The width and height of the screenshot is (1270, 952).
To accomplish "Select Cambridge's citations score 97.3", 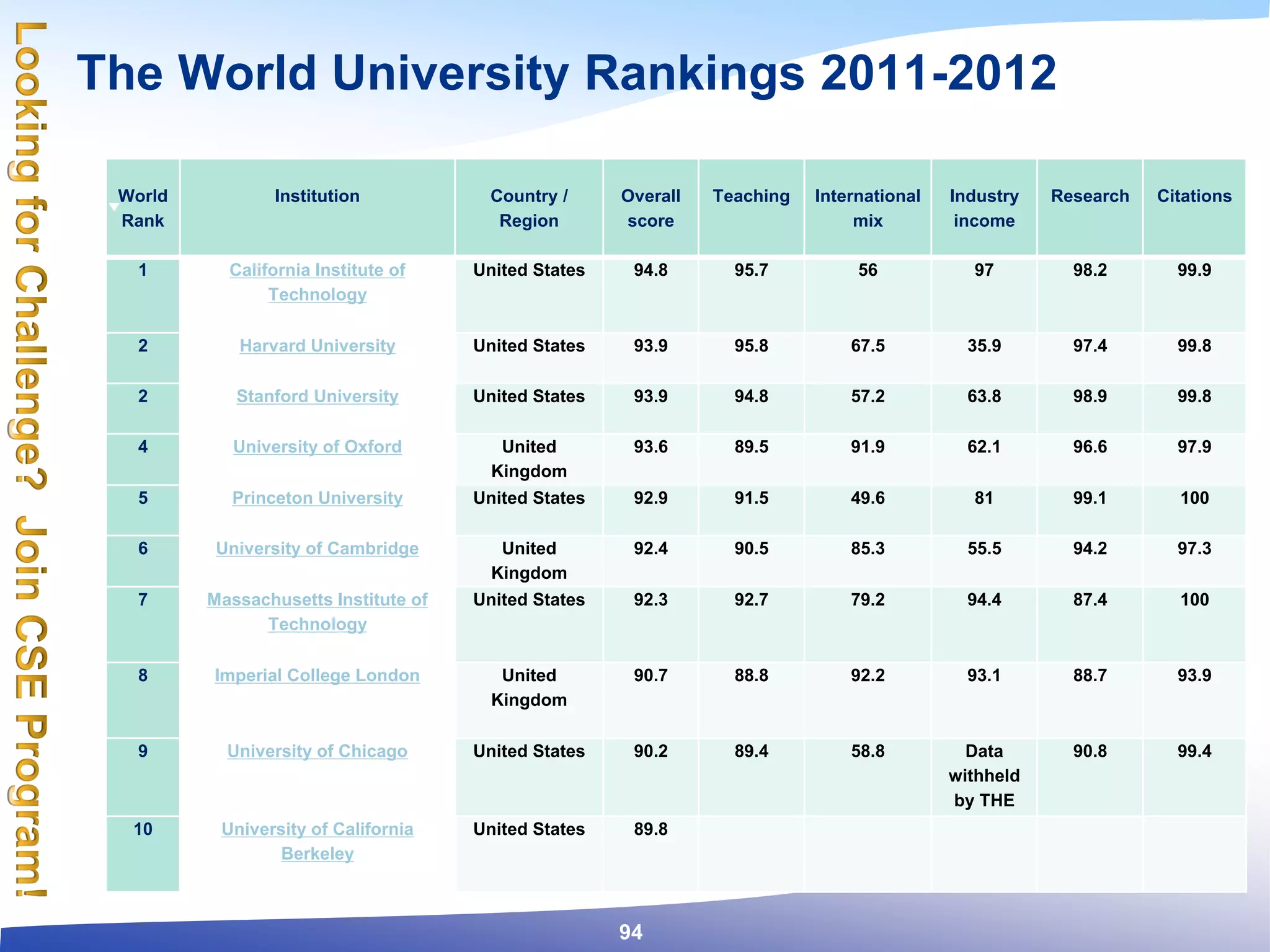I will coord(1194,549).
